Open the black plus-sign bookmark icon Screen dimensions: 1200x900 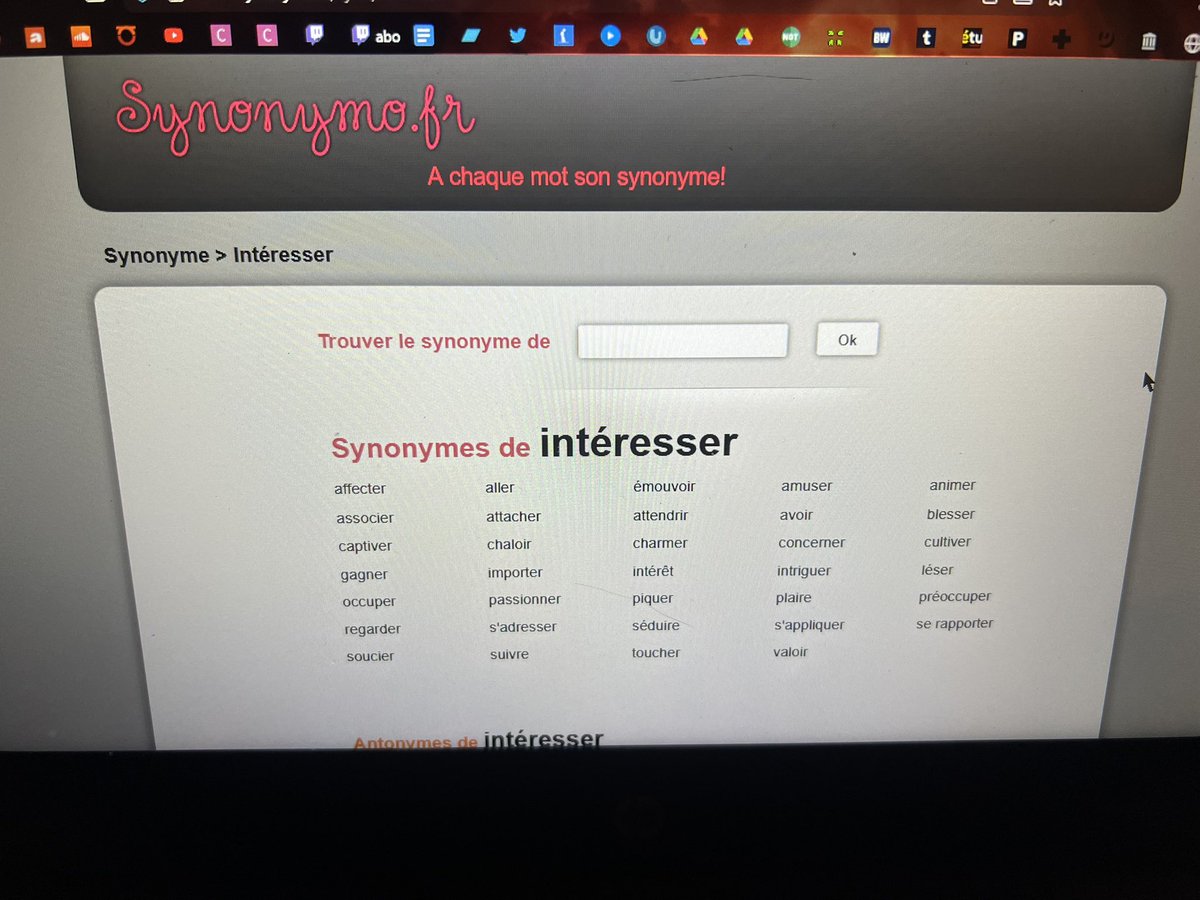coord(1063,41)
